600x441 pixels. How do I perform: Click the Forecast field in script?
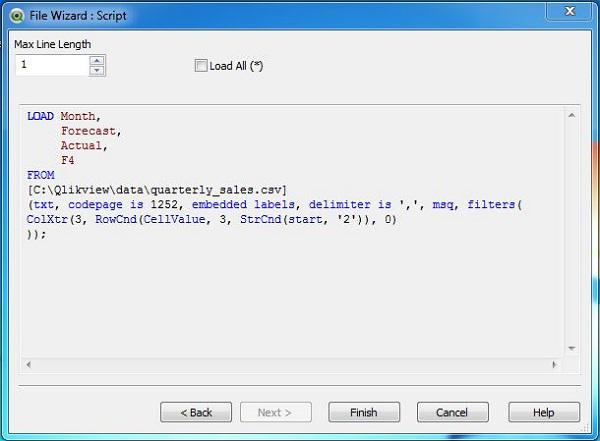click(88, 131)
